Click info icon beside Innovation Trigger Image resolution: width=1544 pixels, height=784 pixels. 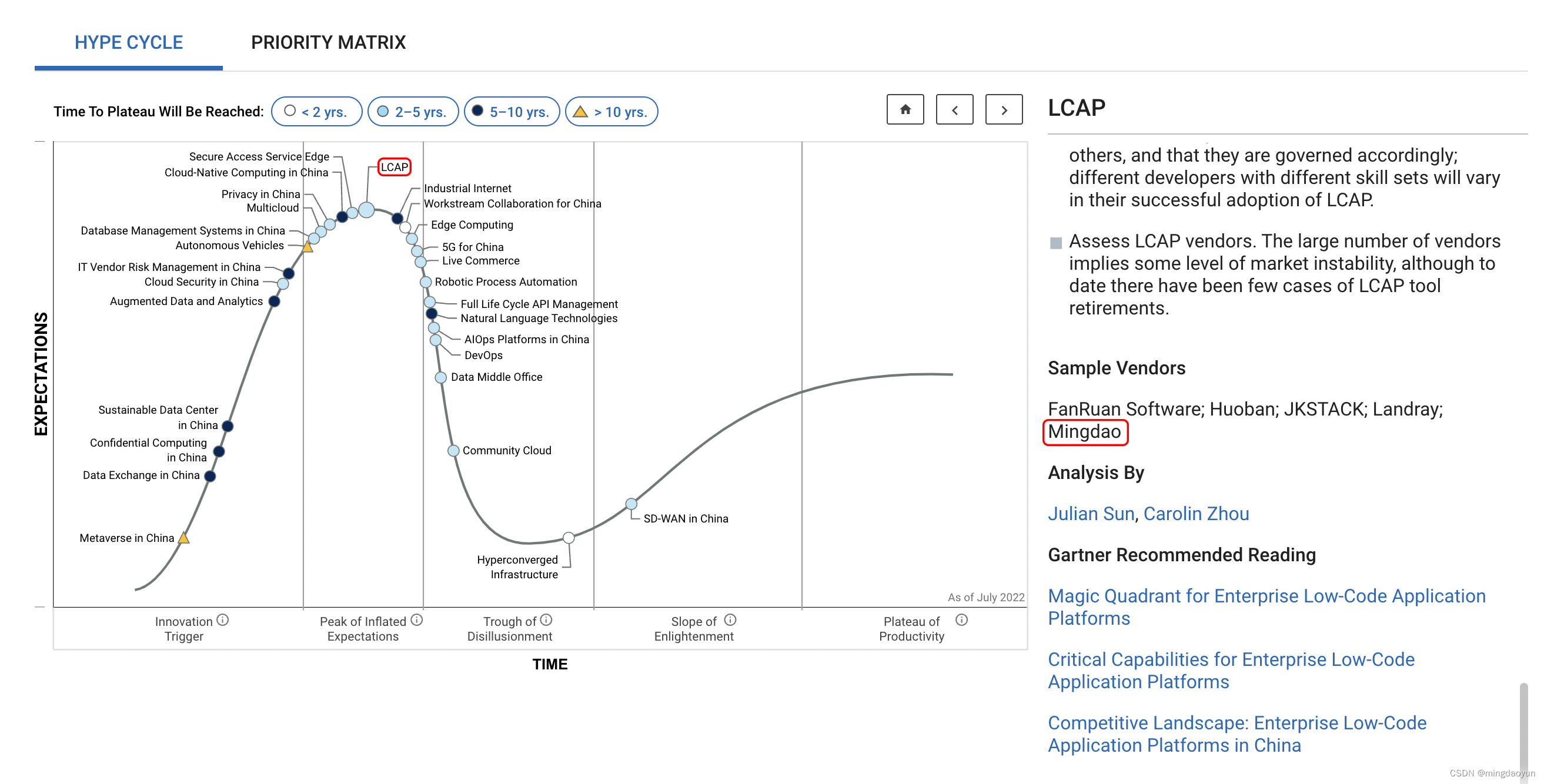[x=222, y=620]
